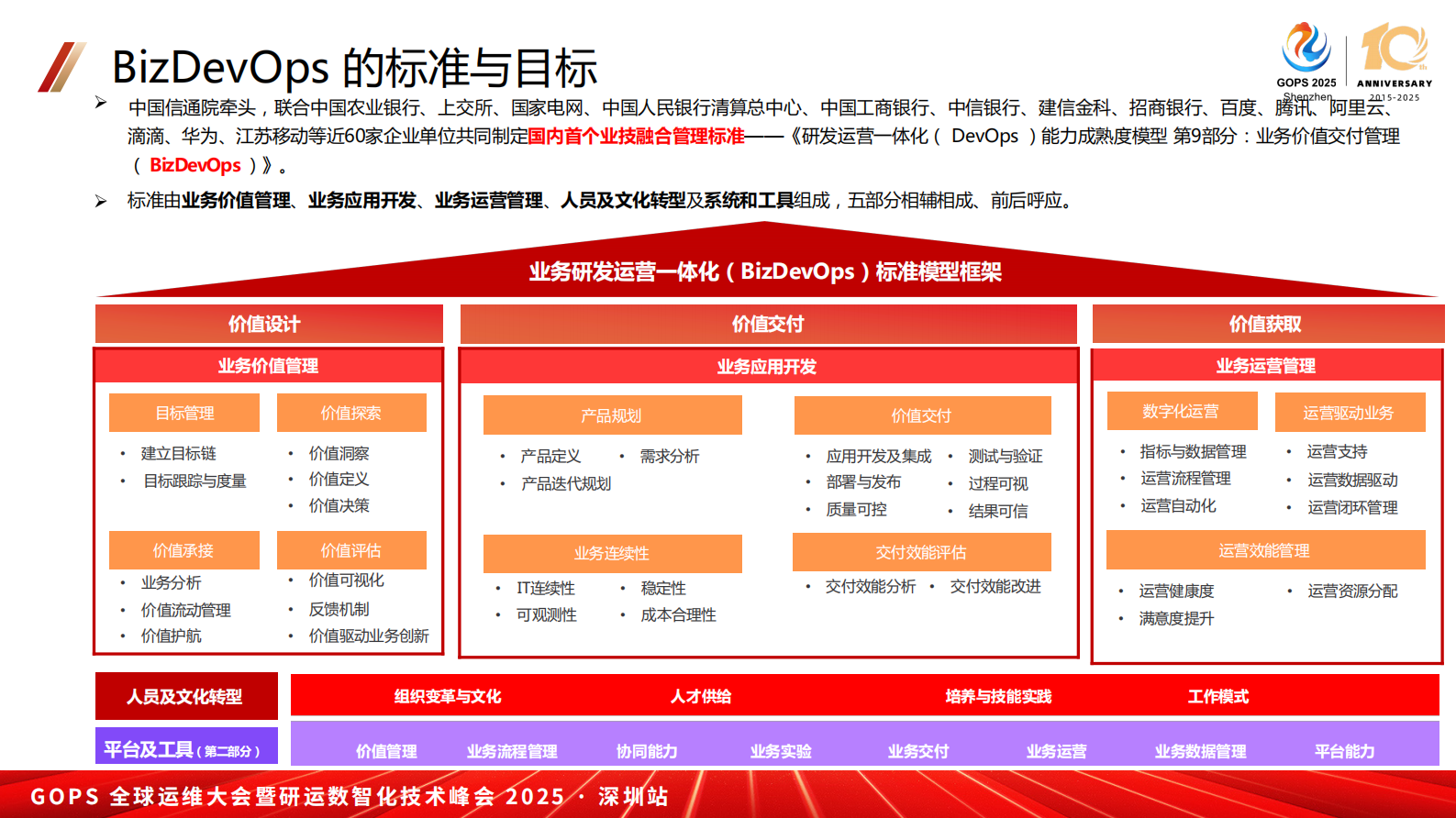Click the bullet 应用开发及集成
The height and width of the screenshot is (818, 1456).
point(879,456)
